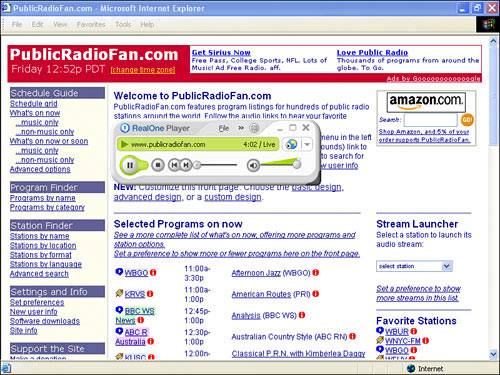Viewport: 500px width, 375px height.
Task: Open Internet Explorer Edit menu
Action: [x=37, y=24]
